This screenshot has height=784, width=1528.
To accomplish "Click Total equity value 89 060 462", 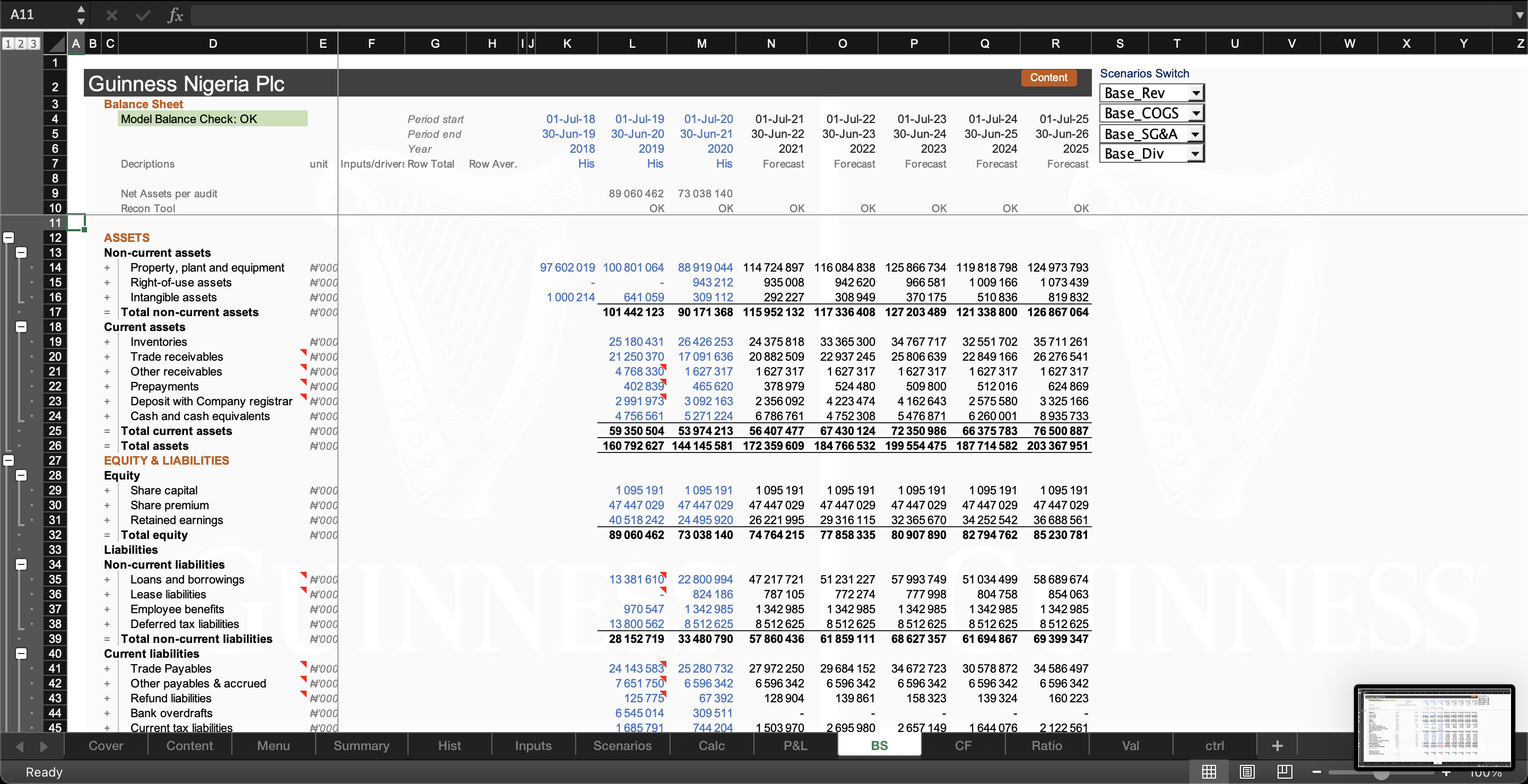I will 637,535.
